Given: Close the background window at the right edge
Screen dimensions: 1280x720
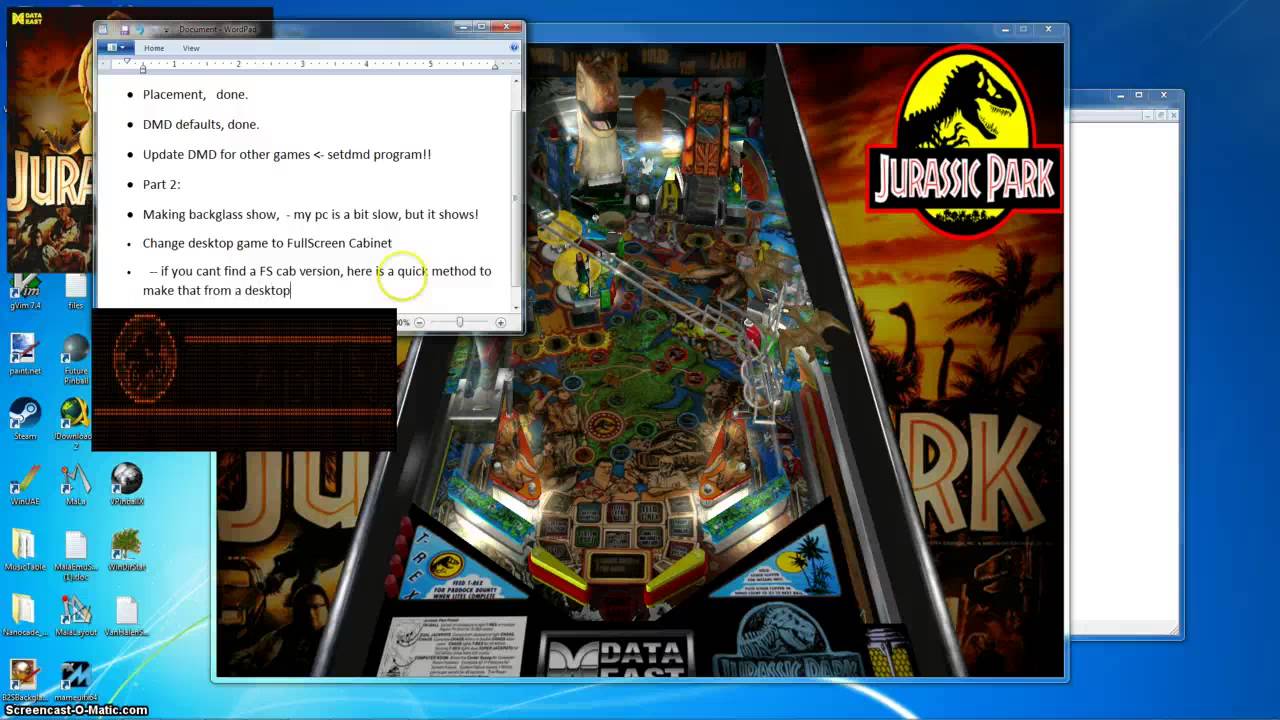Looking at the screenshot, I should [1163, 95].
